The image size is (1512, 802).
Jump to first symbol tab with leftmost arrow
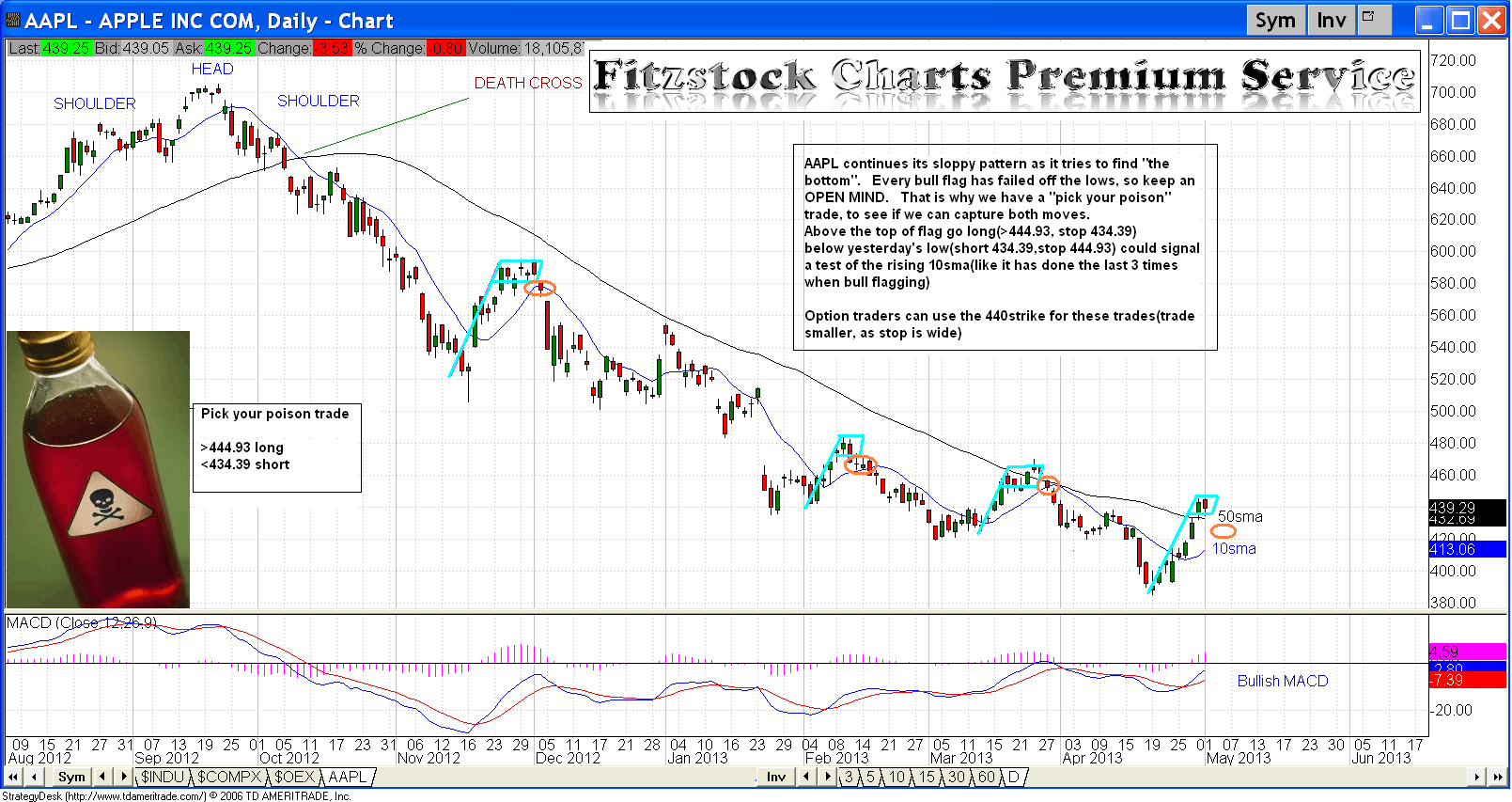pos(13,777)
